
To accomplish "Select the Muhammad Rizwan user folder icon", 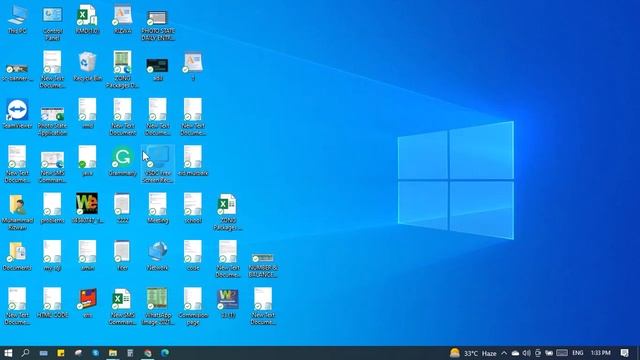I will [17, 212].
